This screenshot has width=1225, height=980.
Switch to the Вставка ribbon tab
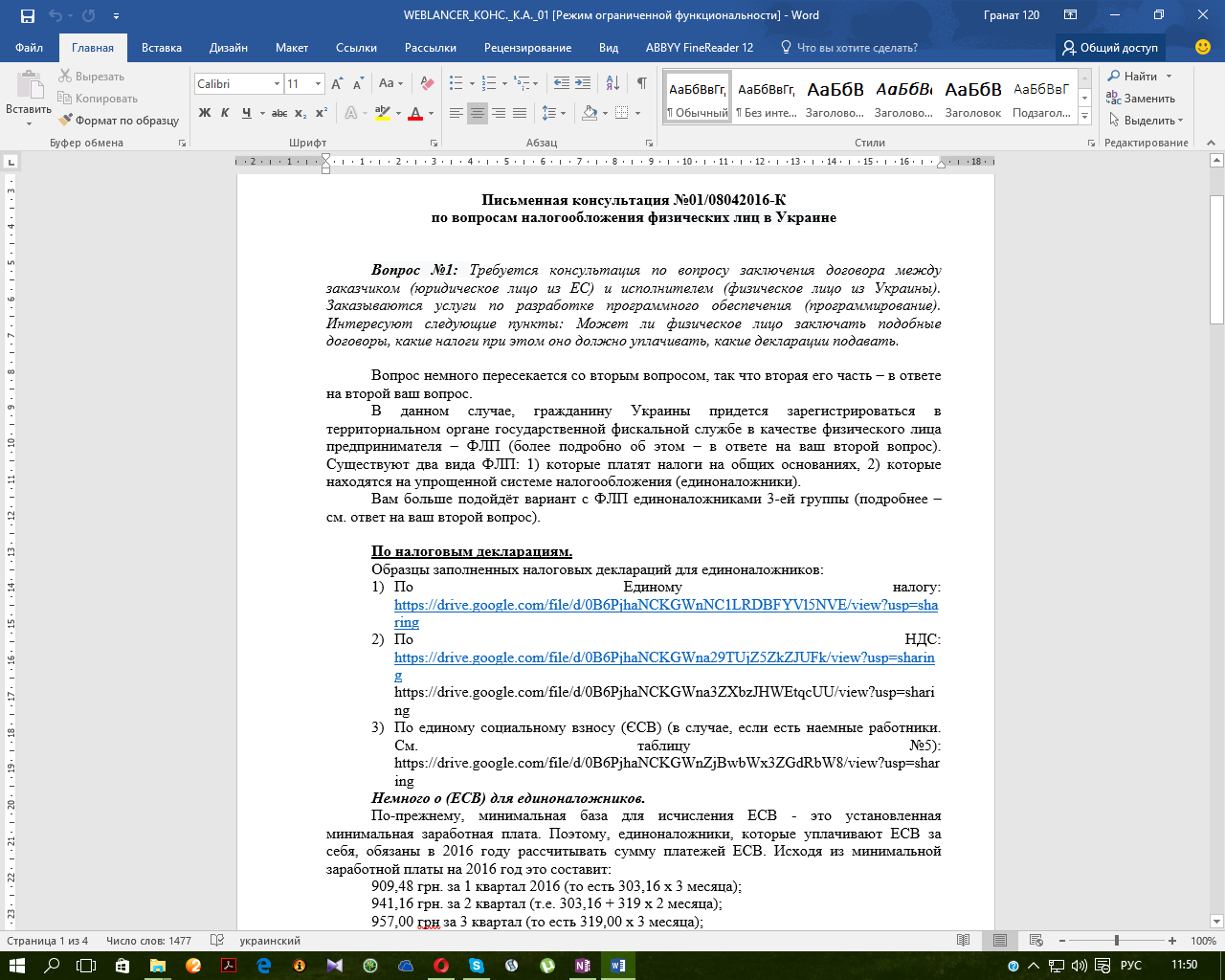pyautogui.click(x=162, y=48)
